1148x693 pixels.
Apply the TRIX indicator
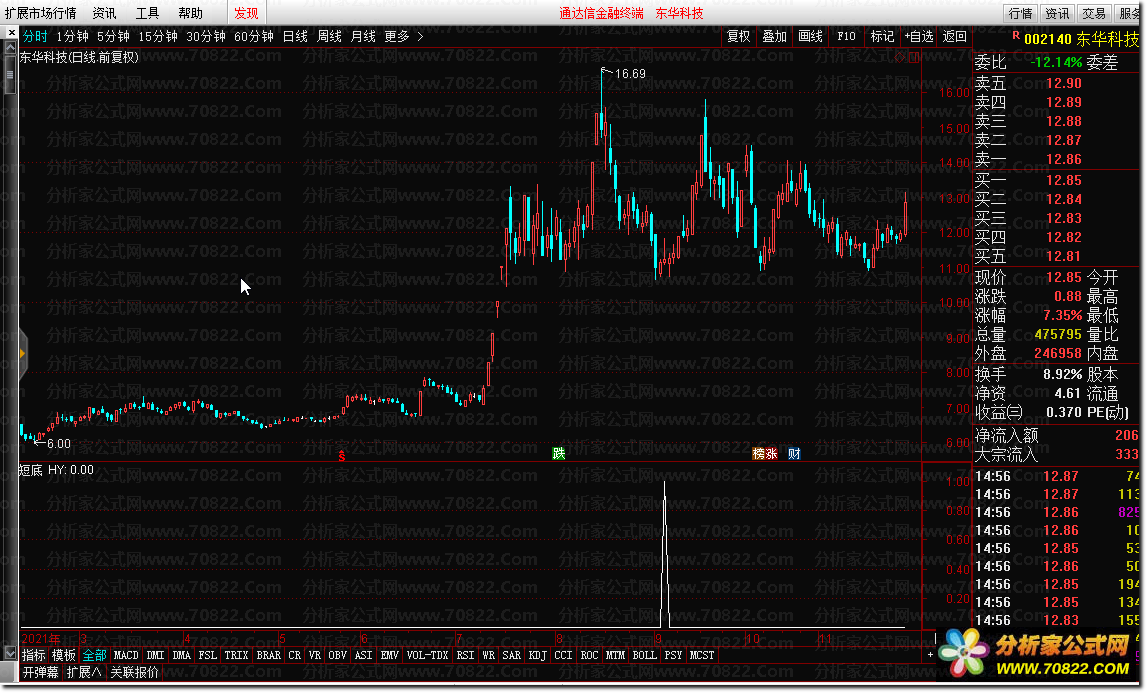point(236,655)
